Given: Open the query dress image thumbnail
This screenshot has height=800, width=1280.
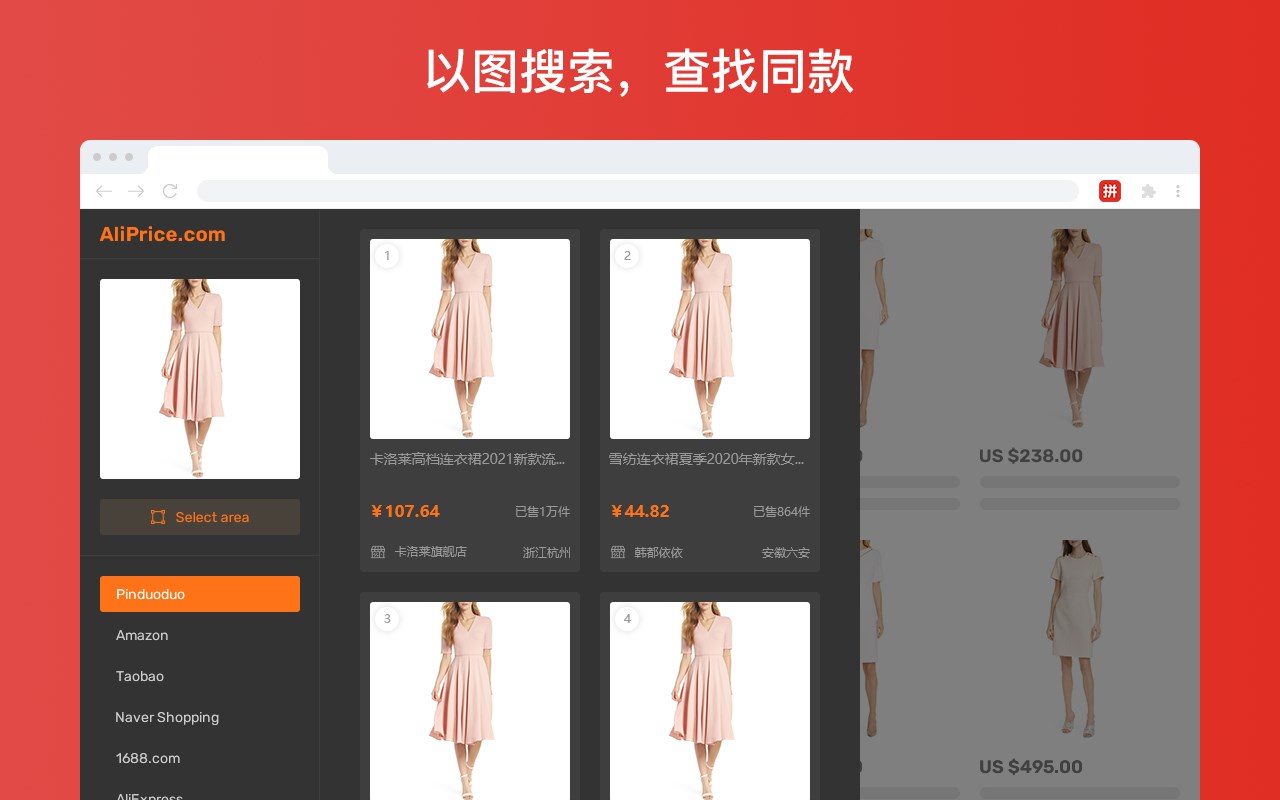Looking at the screenshot, I should tap(200, 379).
